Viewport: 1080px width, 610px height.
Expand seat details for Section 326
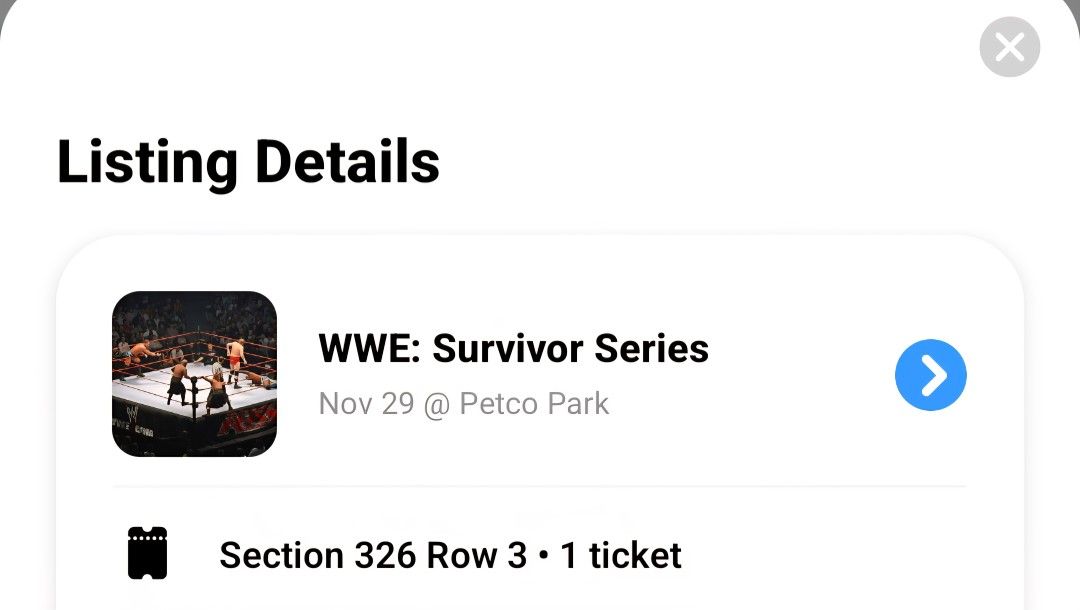click(x=450, y=553)
